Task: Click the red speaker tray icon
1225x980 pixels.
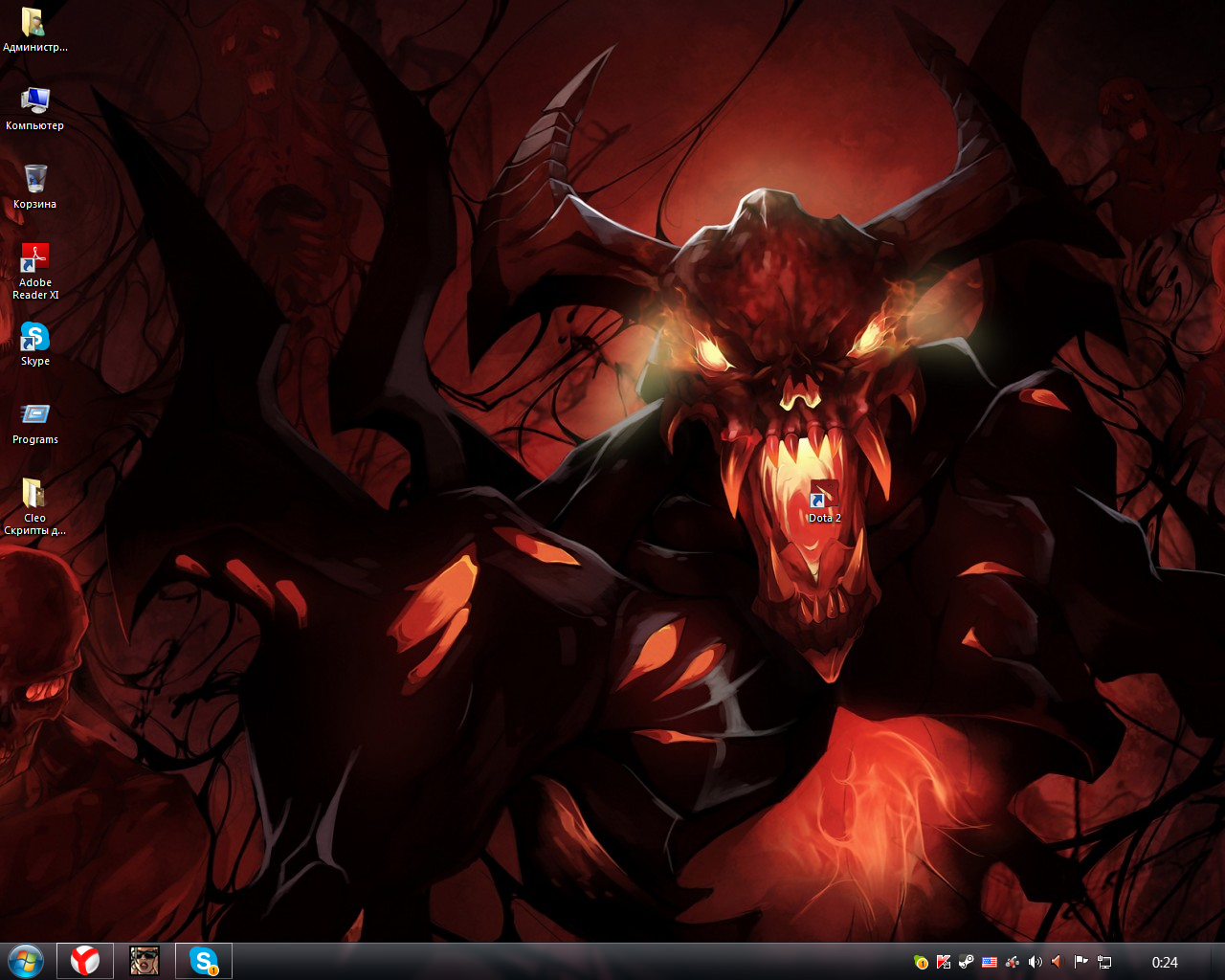Action: pyautogui.click(x=1058, y=962)
